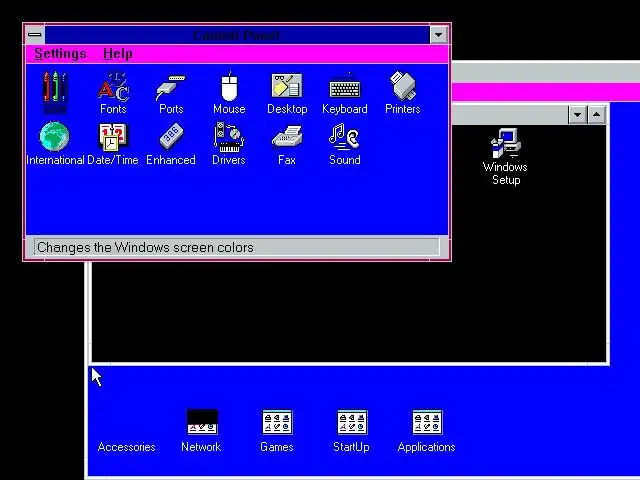Open the Accessories program group
The width and height of the screenshot is (640, 480).
coord(127,447)
